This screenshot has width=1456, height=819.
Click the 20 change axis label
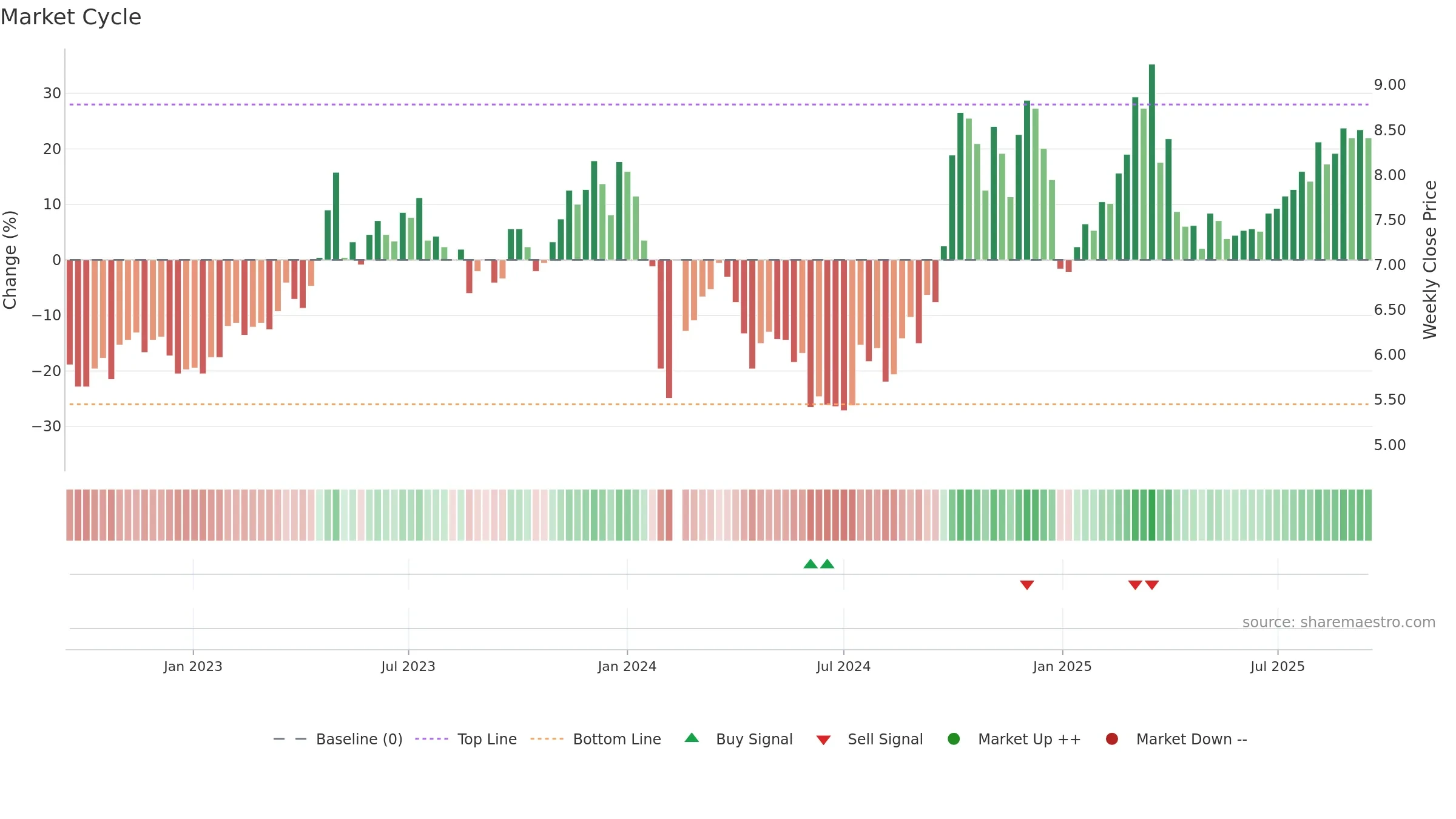click(x=52, y=149)
